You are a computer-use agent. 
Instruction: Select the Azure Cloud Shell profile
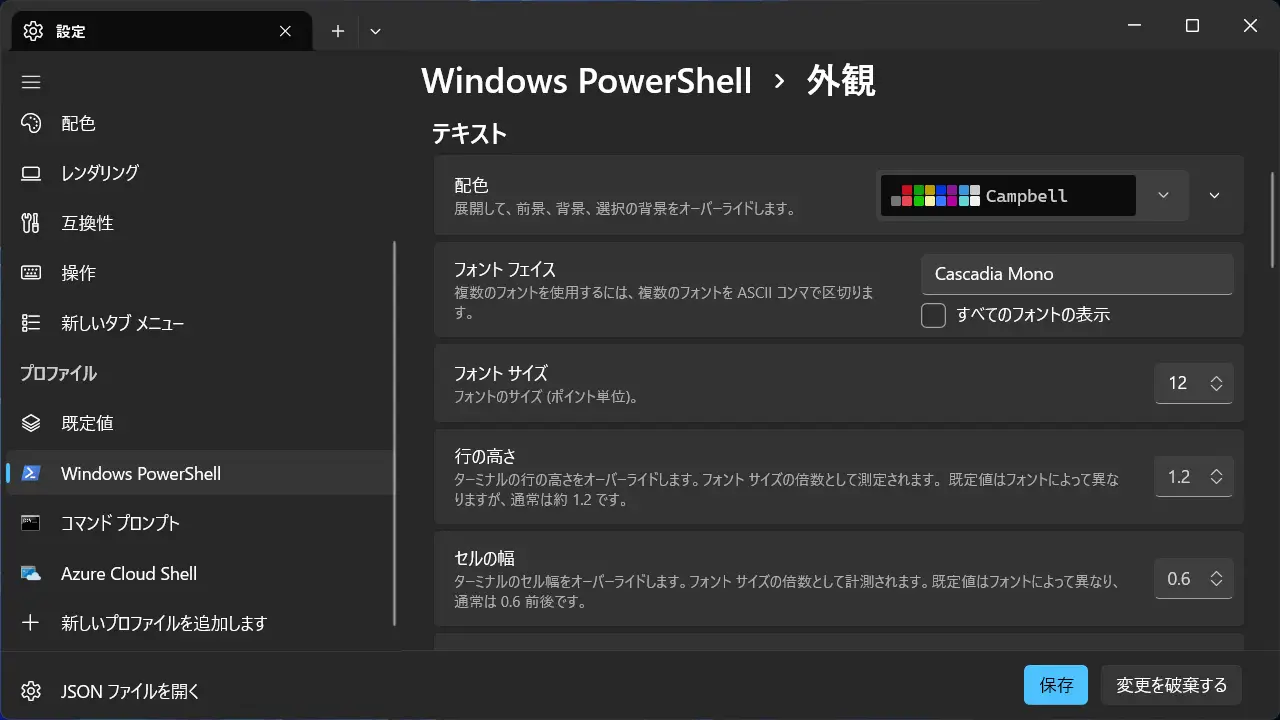click(x=128, y=573)
